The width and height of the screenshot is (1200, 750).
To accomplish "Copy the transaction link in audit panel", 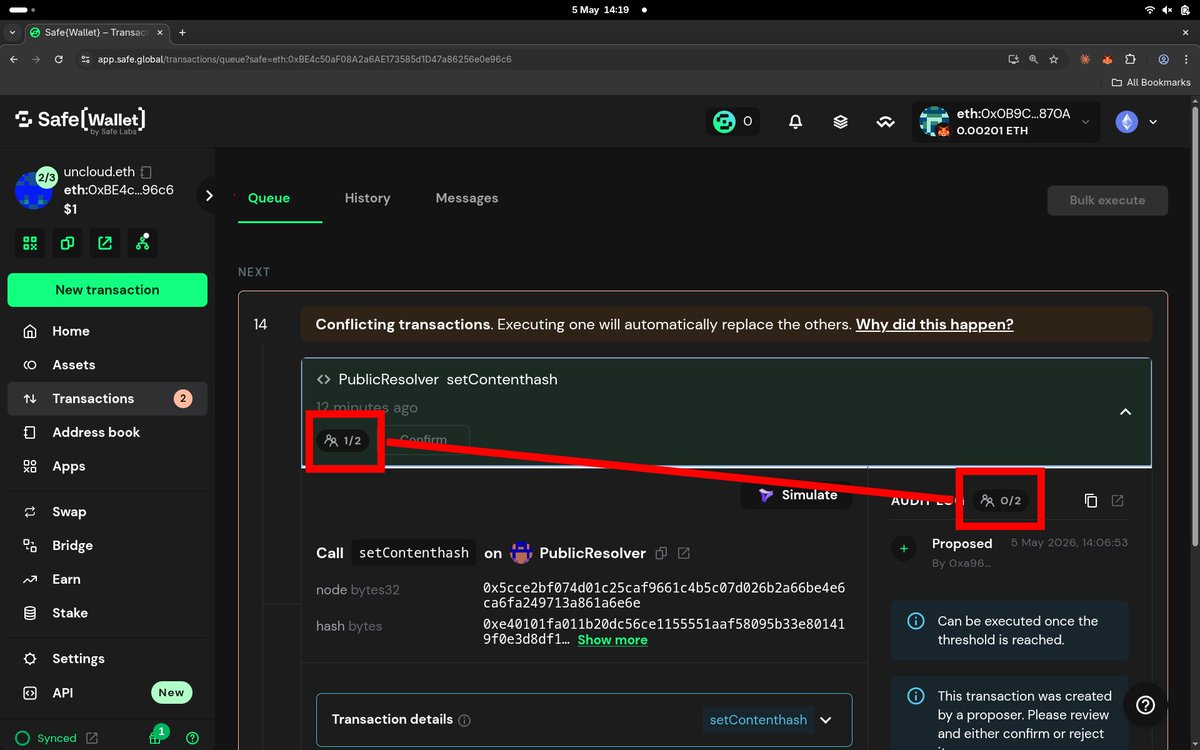I will click(1091, 500).
